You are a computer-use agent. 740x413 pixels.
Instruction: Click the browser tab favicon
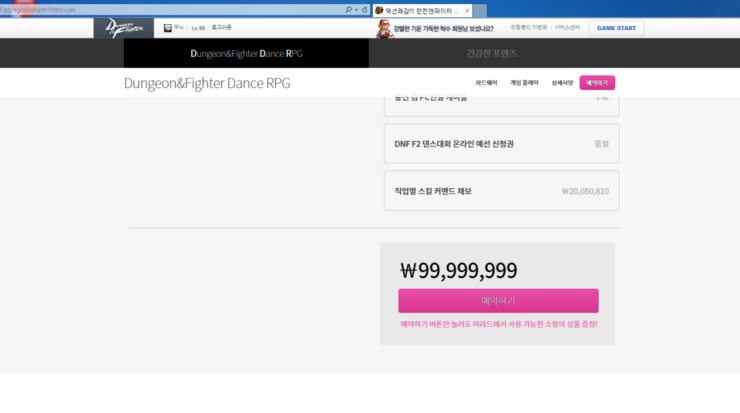click(x=379, y=10)
